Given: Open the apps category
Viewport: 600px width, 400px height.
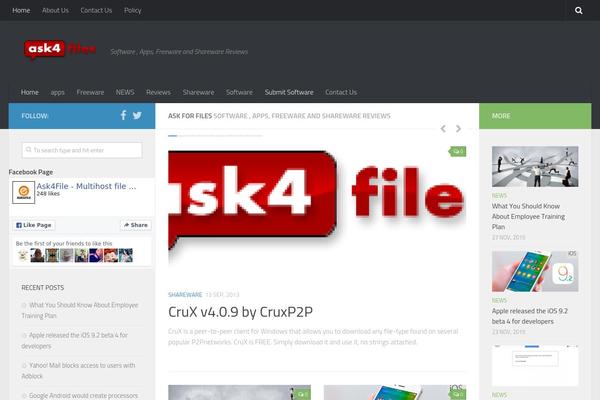Looking at the screenshot, I should point(57,92).
